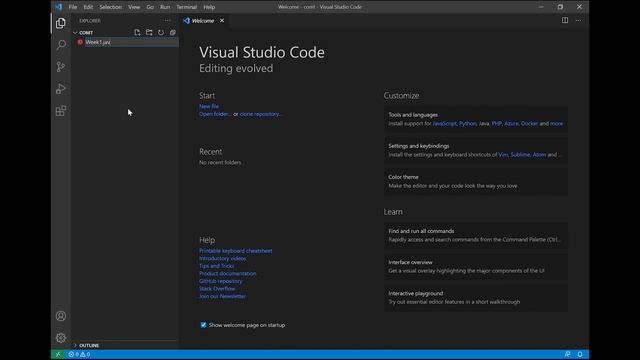Open editor more actions ellipsis
The height and width of the screenshot is (360, 640).
pos(578,20)
